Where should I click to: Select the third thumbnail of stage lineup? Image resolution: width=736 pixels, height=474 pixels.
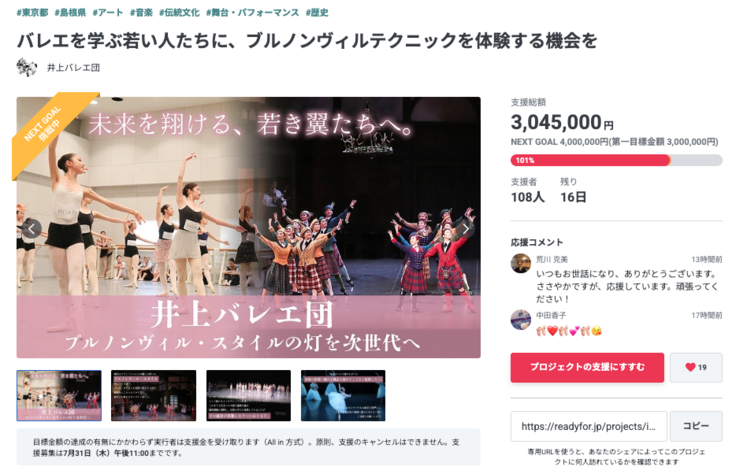[x=248, y=396]
